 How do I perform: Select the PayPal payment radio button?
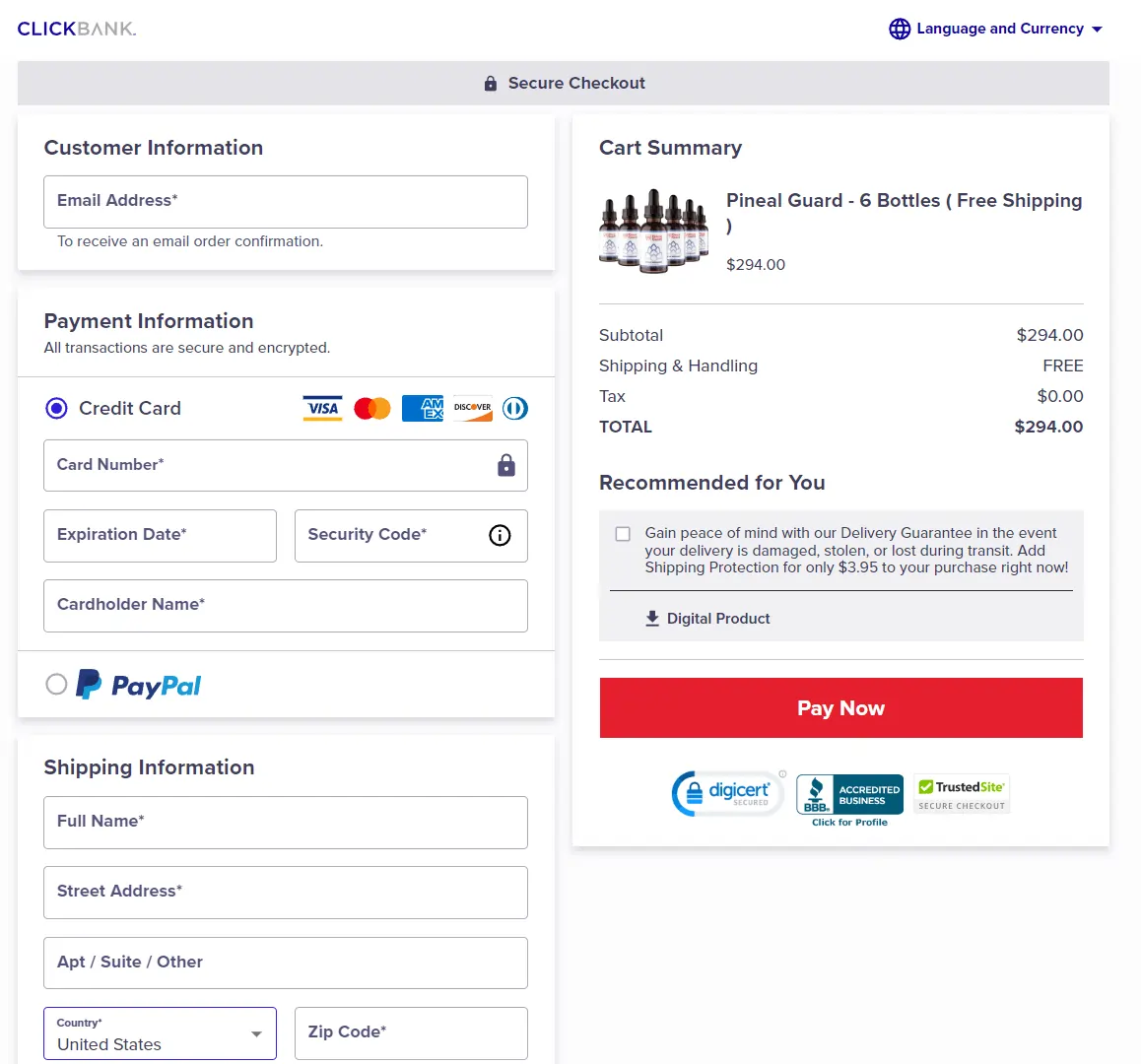[x=57, y=684]
